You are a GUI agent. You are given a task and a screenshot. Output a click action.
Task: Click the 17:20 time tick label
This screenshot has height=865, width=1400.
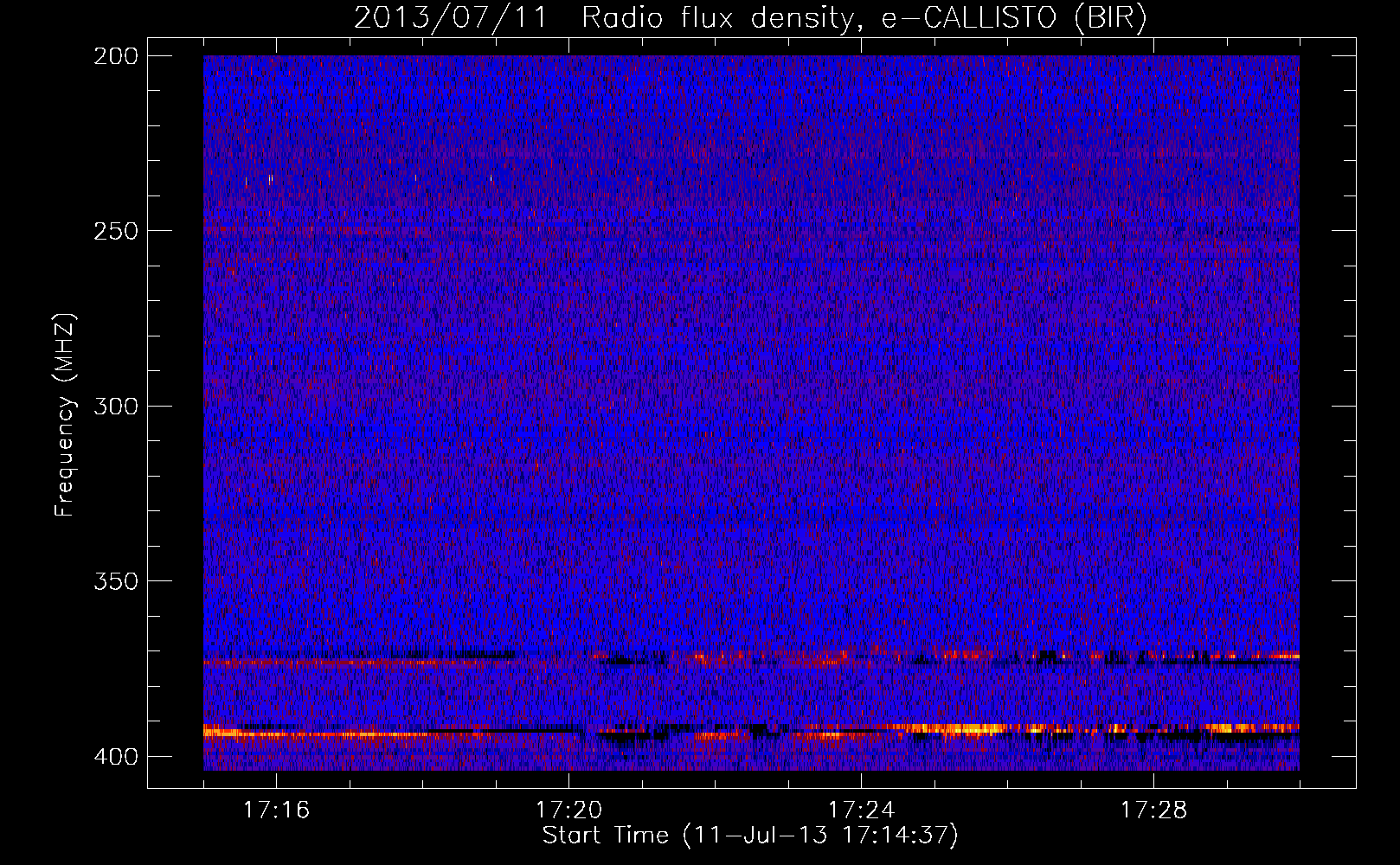568,810
